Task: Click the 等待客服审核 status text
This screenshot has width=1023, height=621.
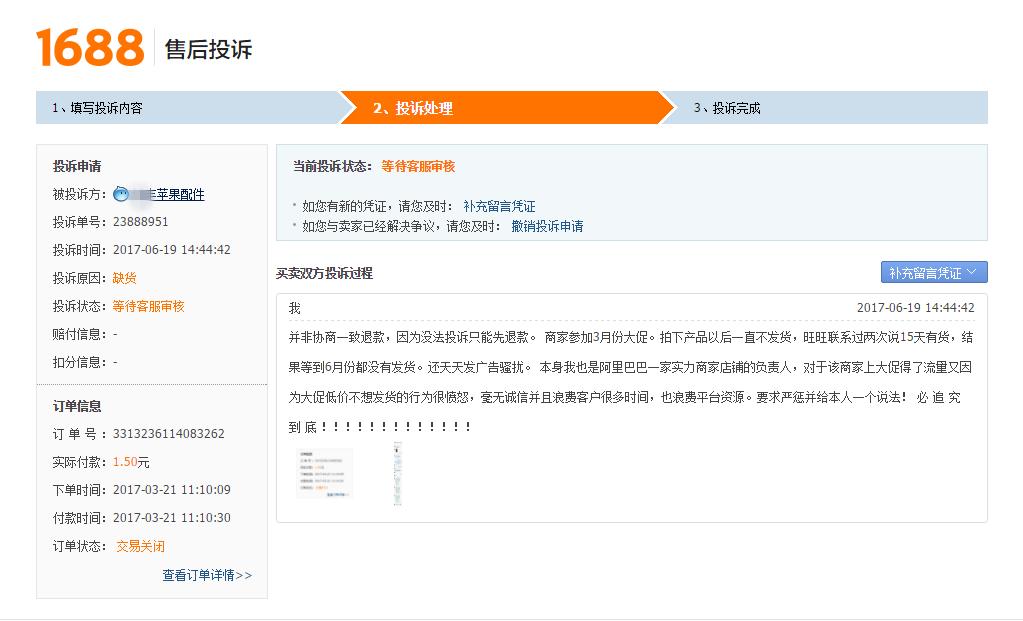Action: [417, 166]
